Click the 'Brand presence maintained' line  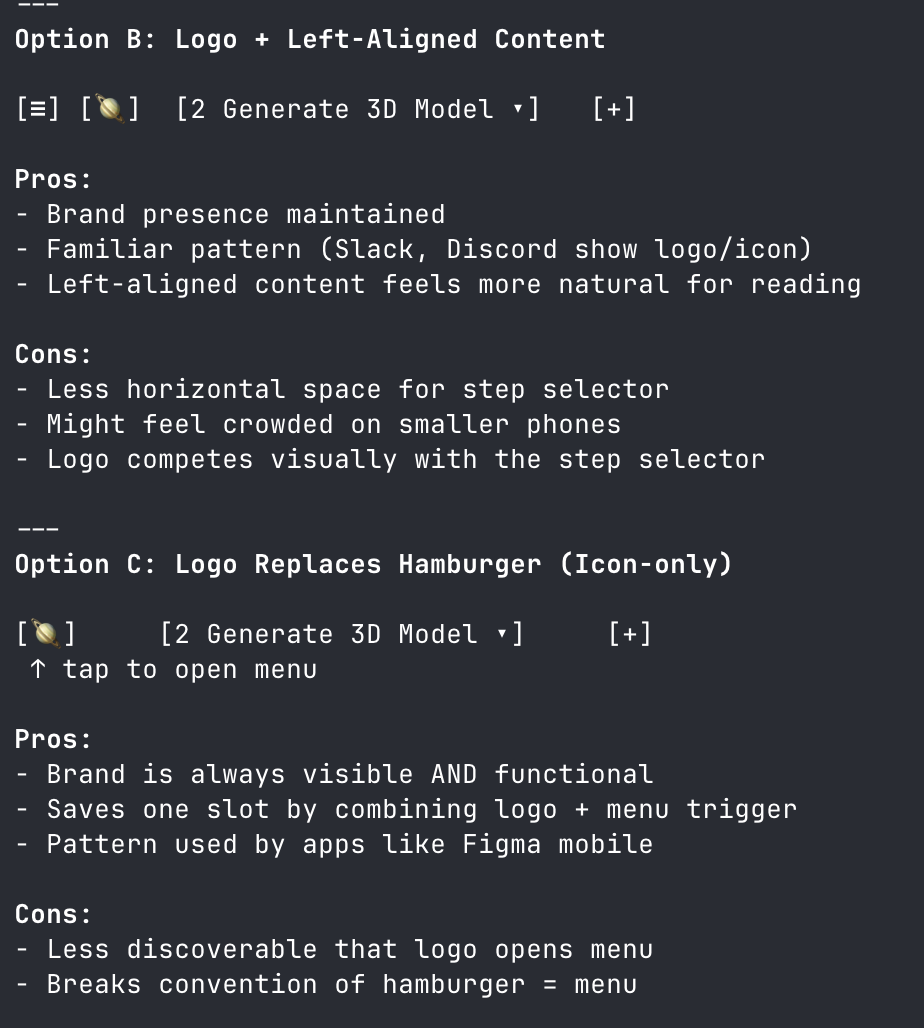245,214
